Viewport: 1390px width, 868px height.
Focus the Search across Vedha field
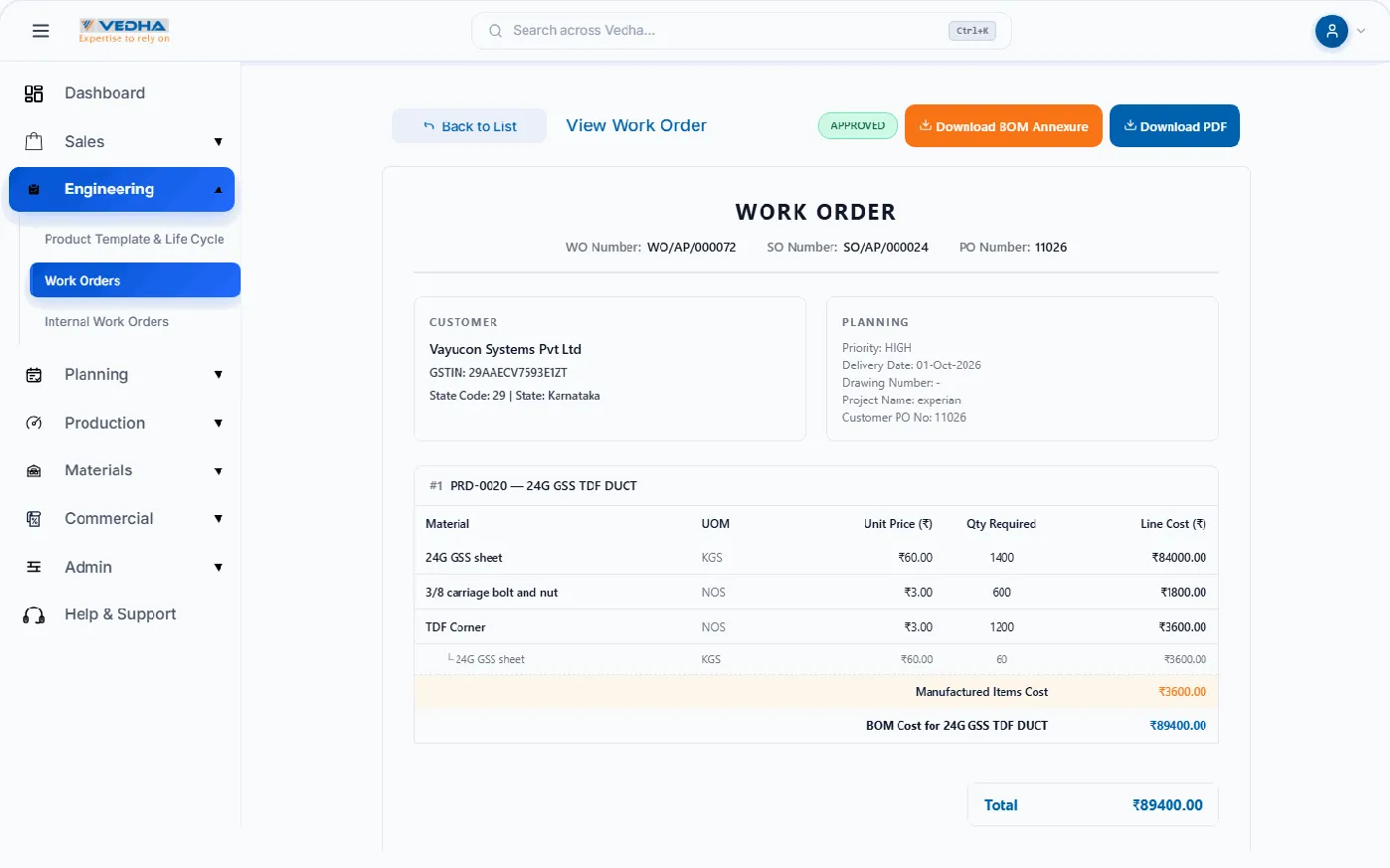pyautogui.click(x=741, y=31)
